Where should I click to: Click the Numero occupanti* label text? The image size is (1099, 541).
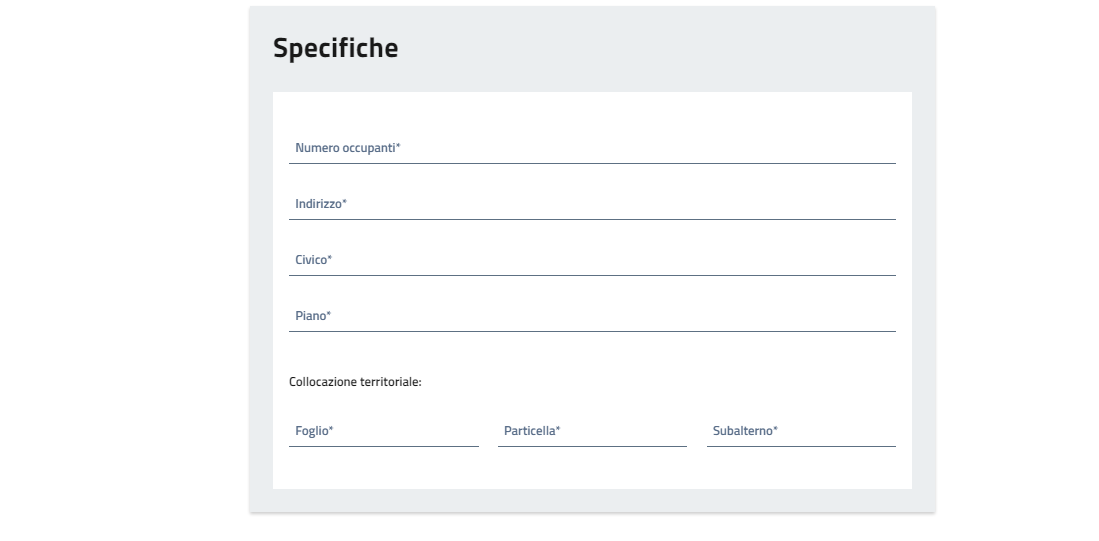pyautogui.click(x=347, y=149)
